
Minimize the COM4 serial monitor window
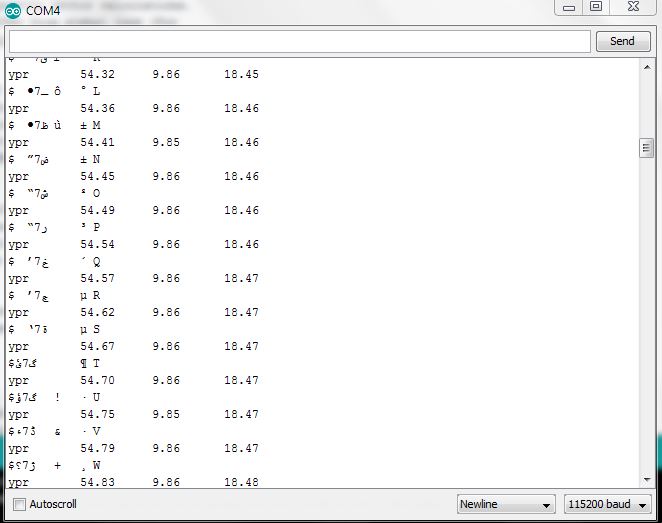(x=568, y=7)
